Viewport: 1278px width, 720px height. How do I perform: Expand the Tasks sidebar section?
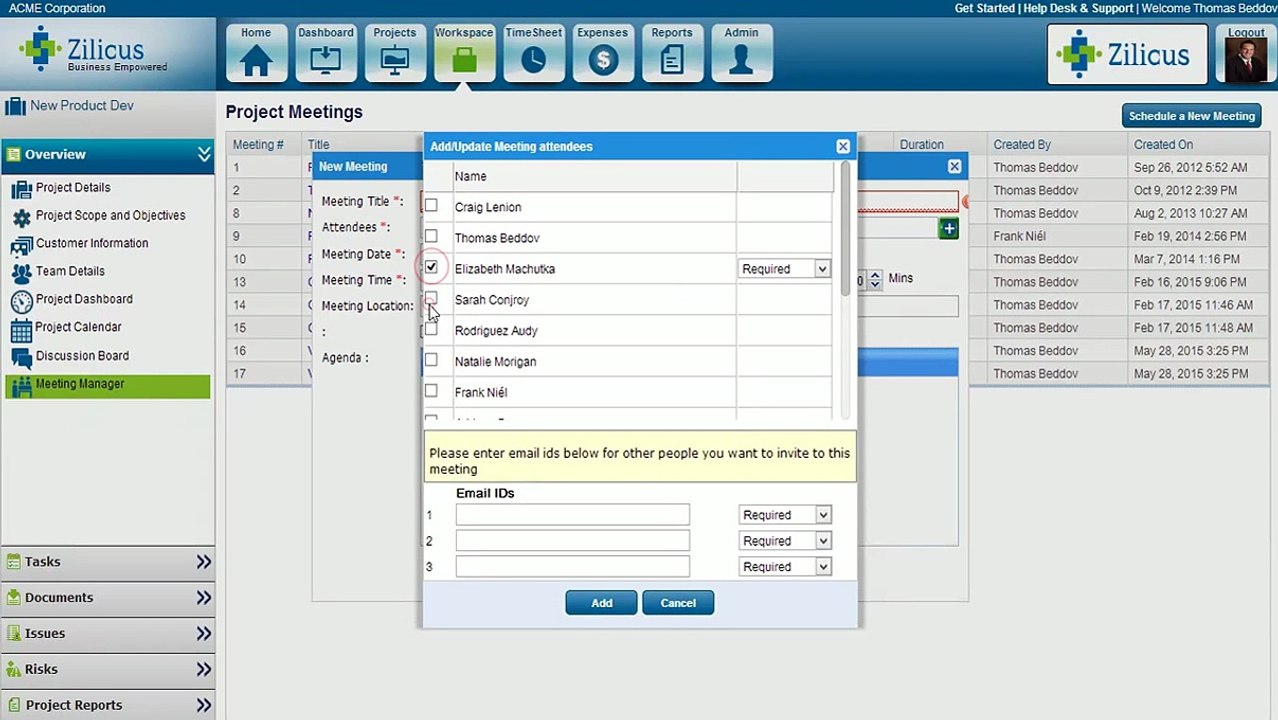[204, 562]
